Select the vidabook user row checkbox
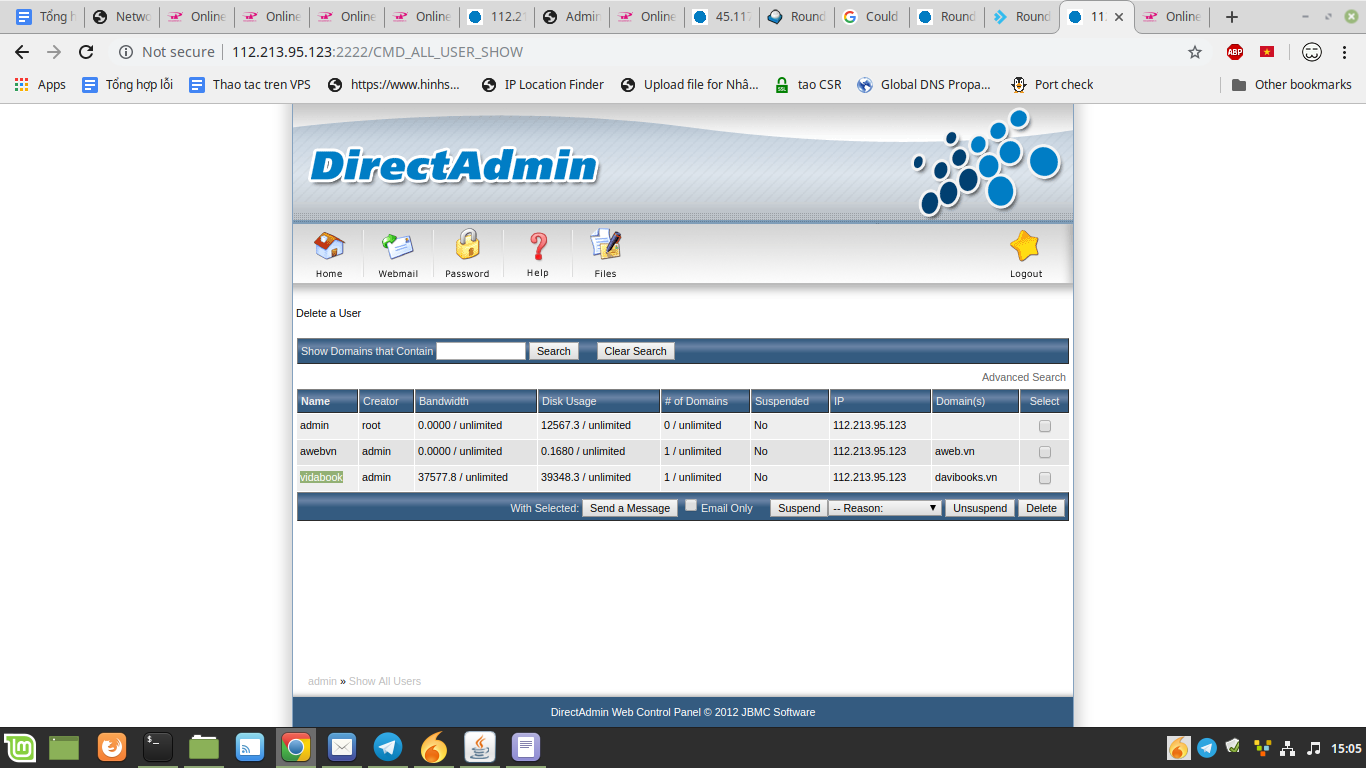 click(x=1045, y=478)
